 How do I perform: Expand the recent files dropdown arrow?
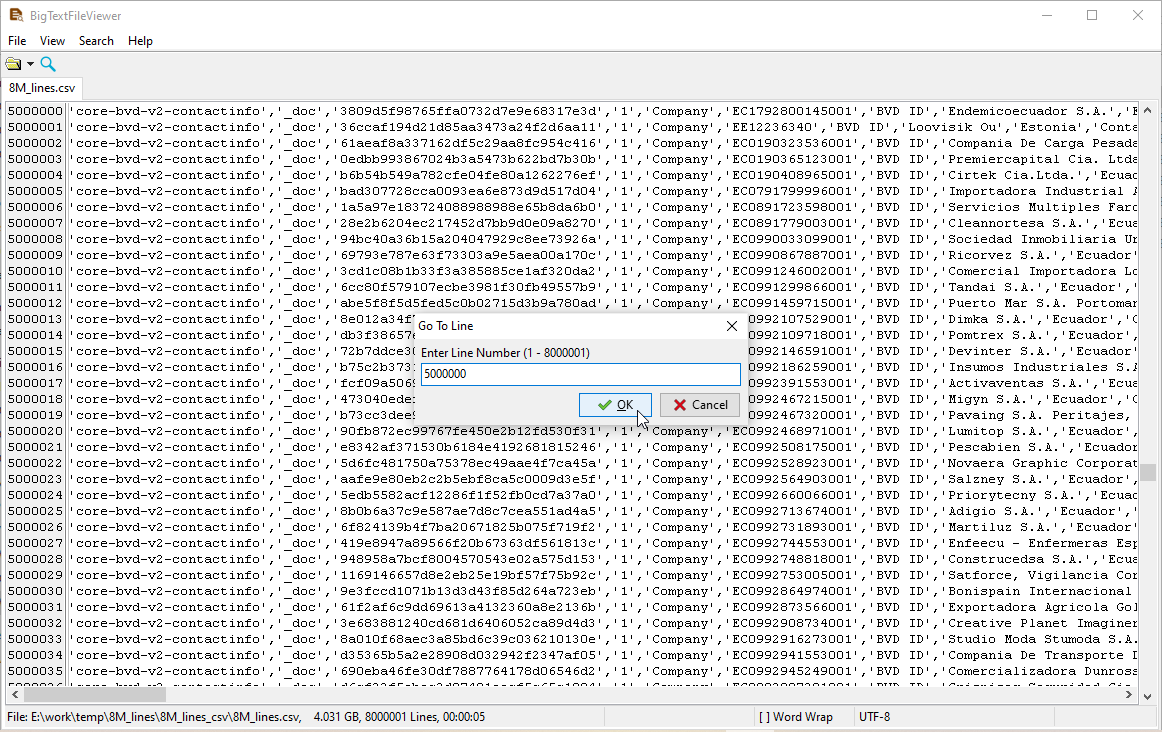[x=30, y=64]
